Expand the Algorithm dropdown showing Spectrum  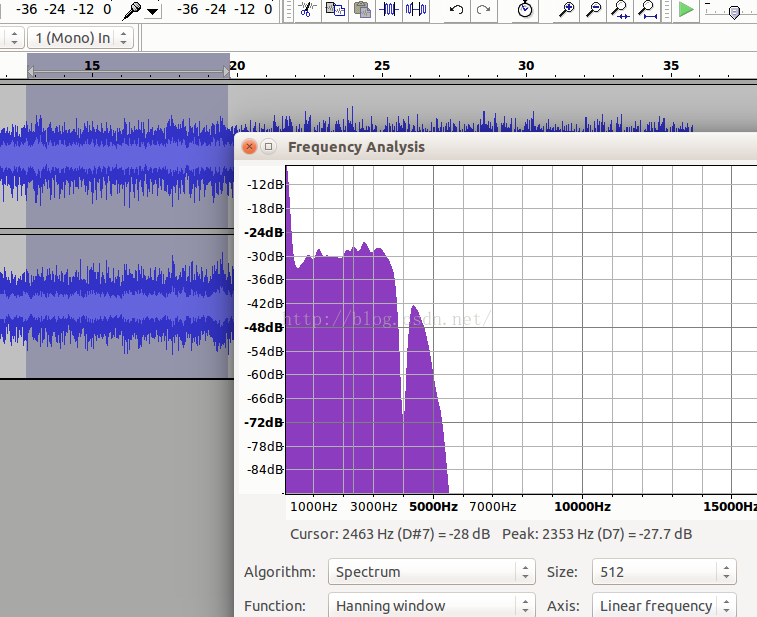pos(432,572)
